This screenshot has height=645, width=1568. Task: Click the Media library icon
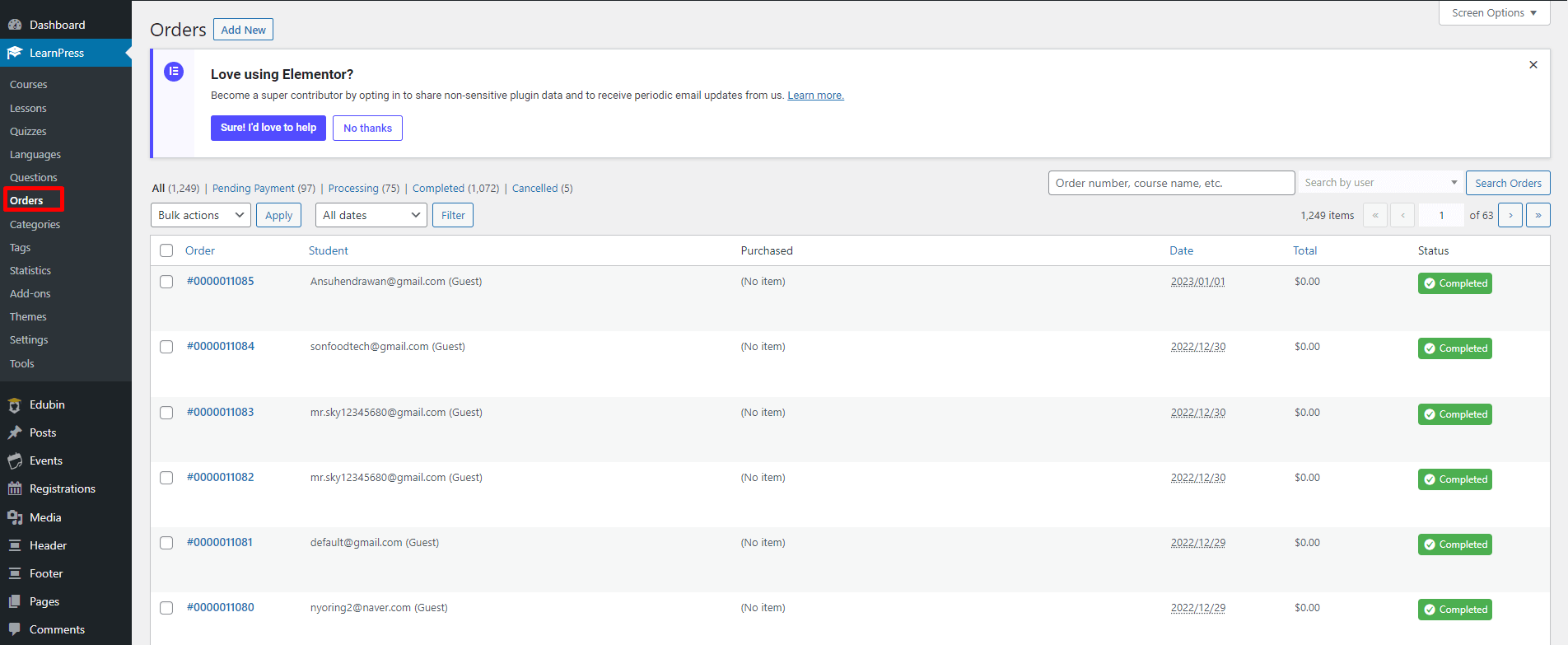click(x=15, y=517)
